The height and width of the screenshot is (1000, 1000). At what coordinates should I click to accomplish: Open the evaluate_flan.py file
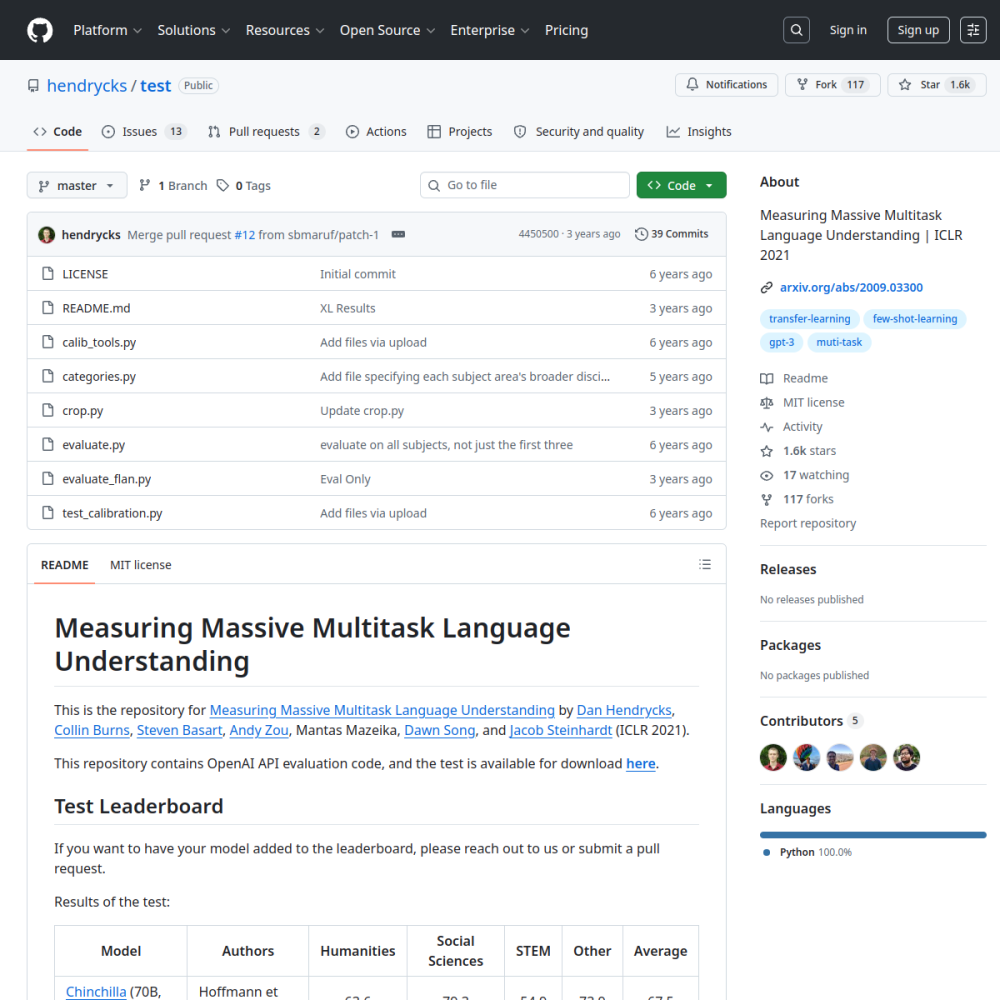click(107, 479)
